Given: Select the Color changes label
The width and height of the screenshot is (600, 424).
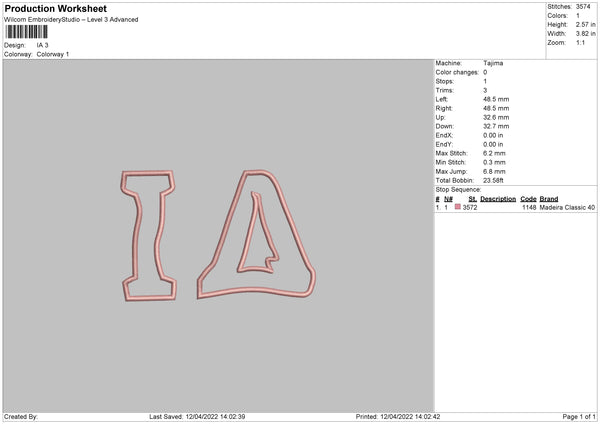Looking at the screenshot, I should pos(457,72).
